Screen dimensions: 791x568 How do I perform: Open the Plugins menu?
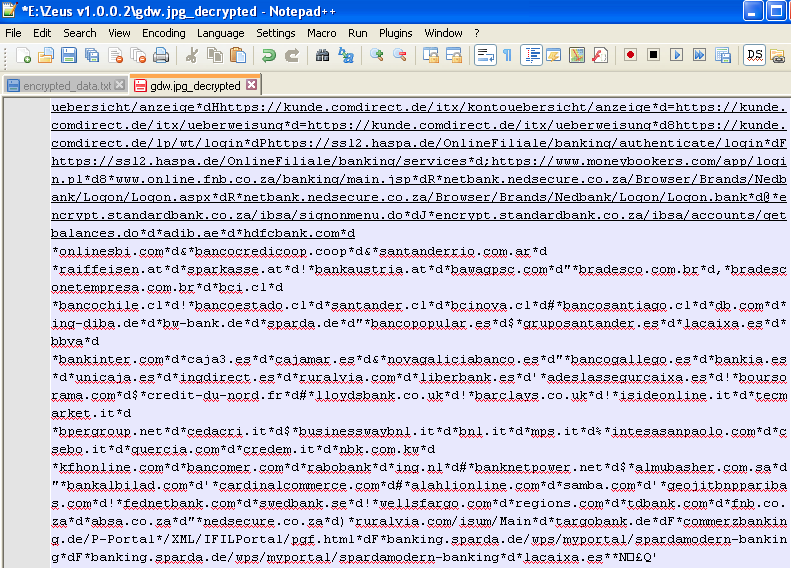[396, 33]
